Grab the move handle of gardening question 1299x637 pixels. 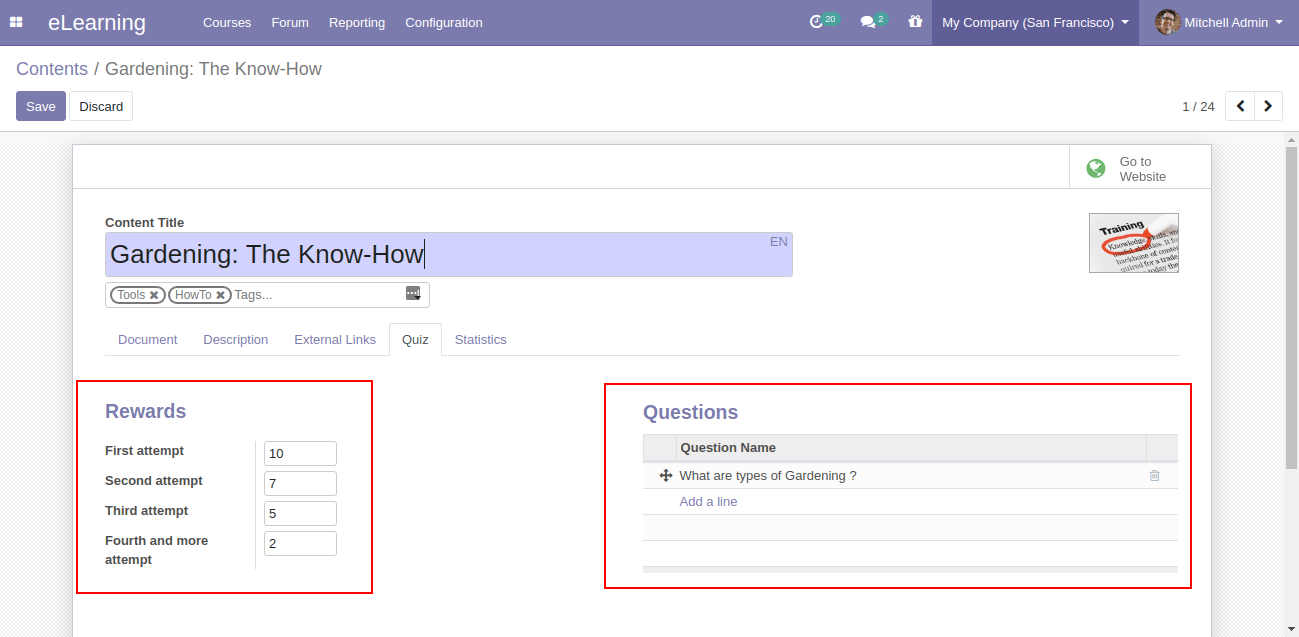tap(666, 476)
